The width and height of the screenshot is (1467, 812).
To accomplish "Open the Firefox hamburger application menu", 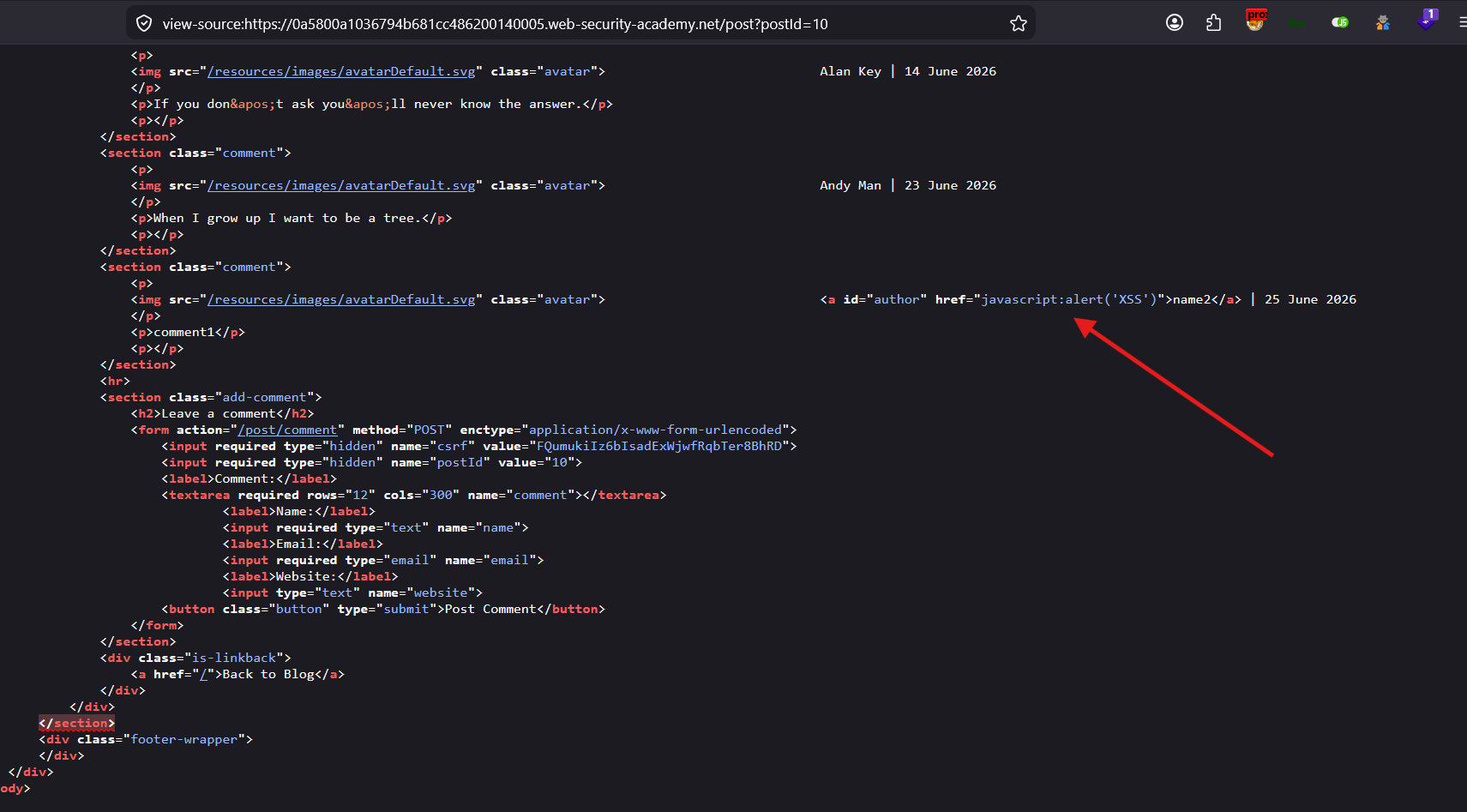I will [1462, 23].
